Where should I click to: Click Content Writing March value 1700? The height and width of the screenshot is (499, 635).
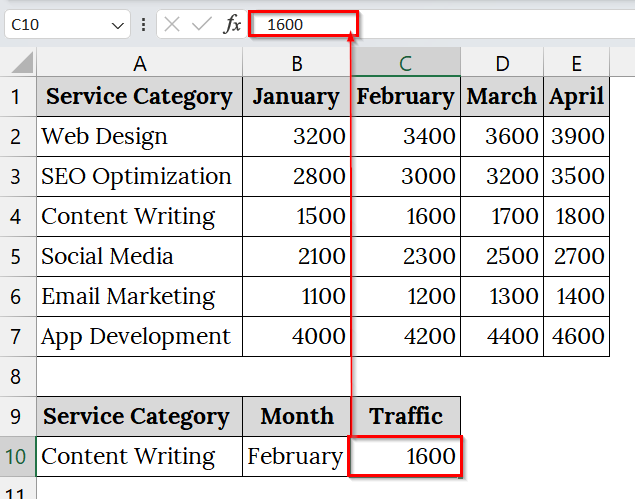coord(502,217)
